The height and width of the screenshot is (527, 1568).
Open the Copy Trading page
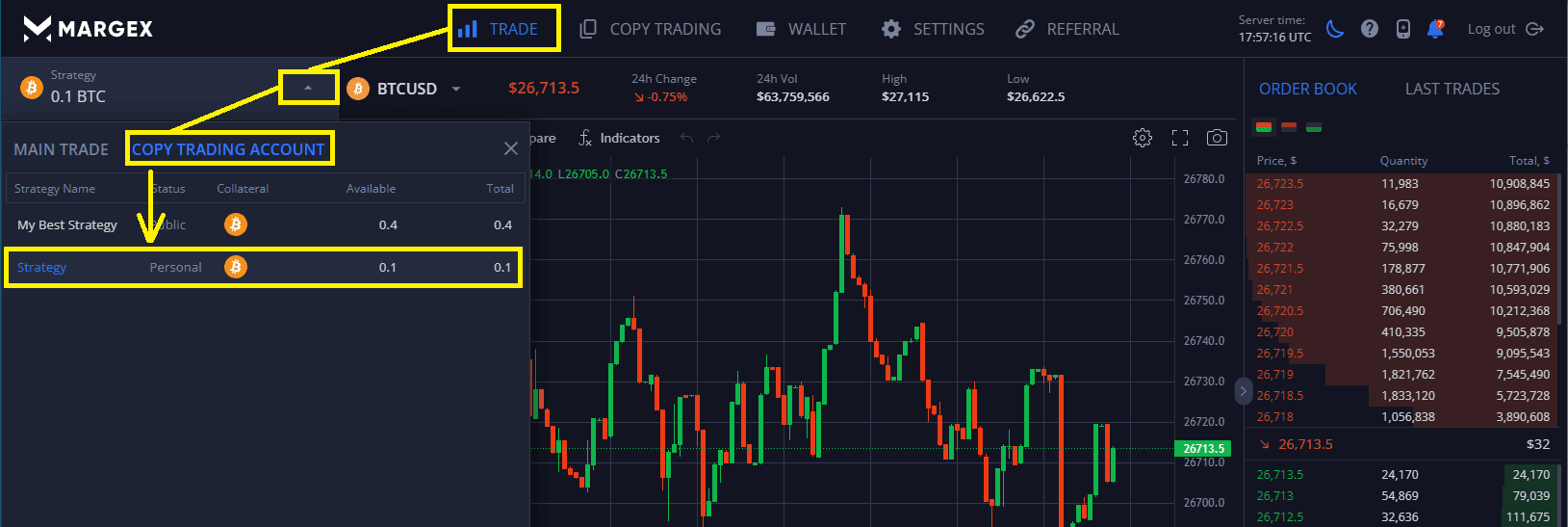click(651, 29)
